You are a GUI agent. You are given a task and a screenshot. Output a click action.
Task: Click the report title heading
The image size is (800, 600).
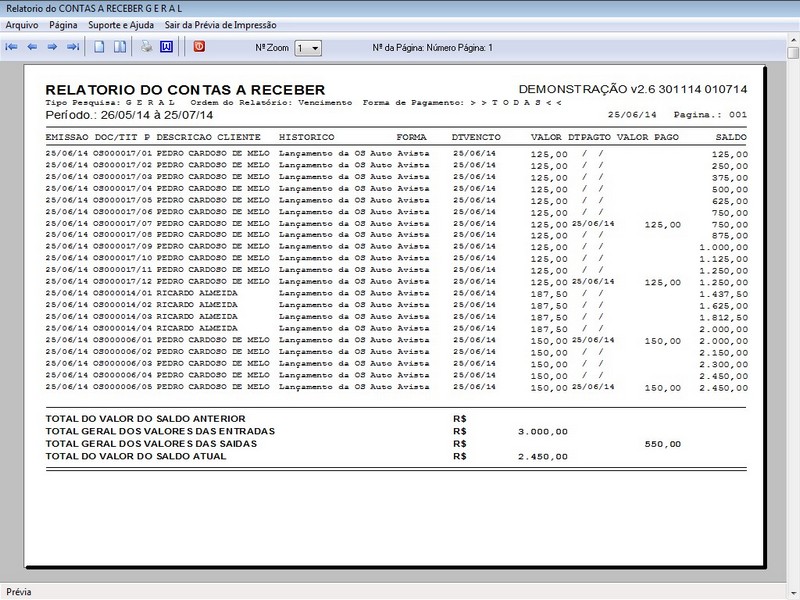click(x=184, y=90)
